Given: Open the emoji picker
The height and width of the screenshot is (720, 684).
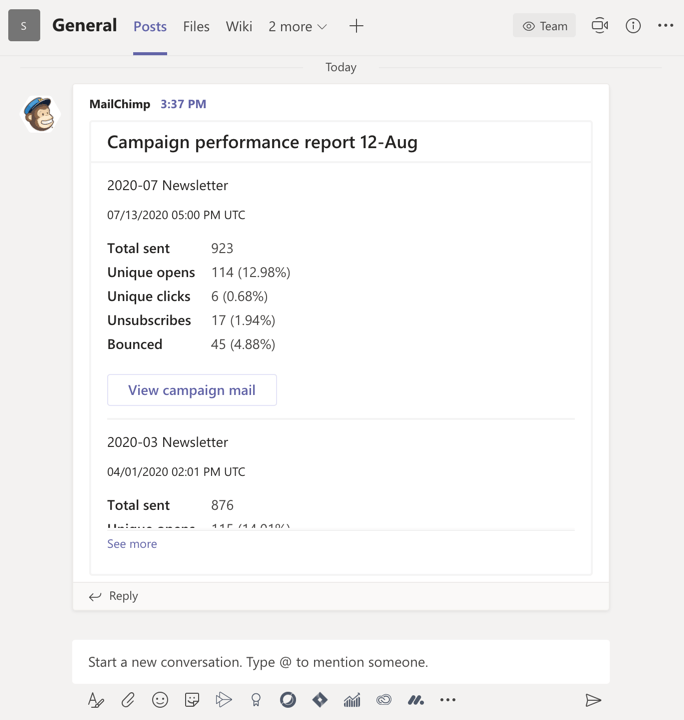Looking at the screenshot, I should (160, 700).
